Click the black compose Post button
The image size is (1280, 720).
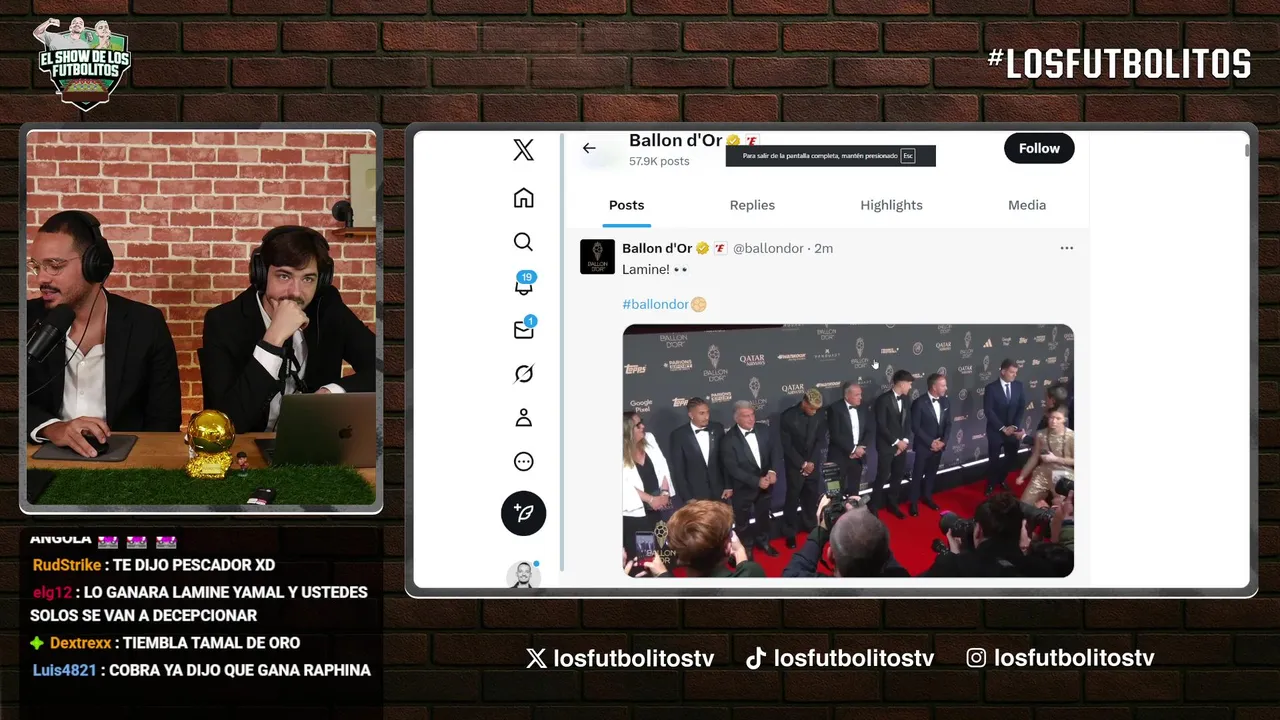tap(523, 513)
